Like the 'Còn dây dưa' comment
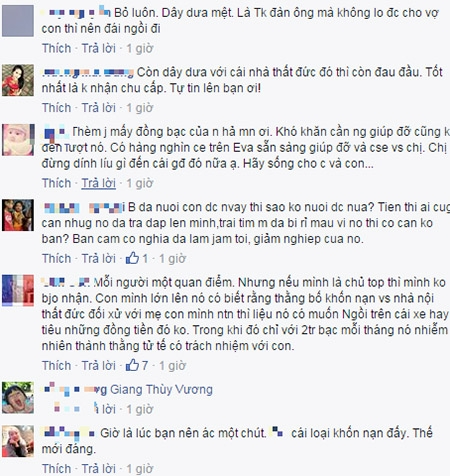 click(56, 108)
